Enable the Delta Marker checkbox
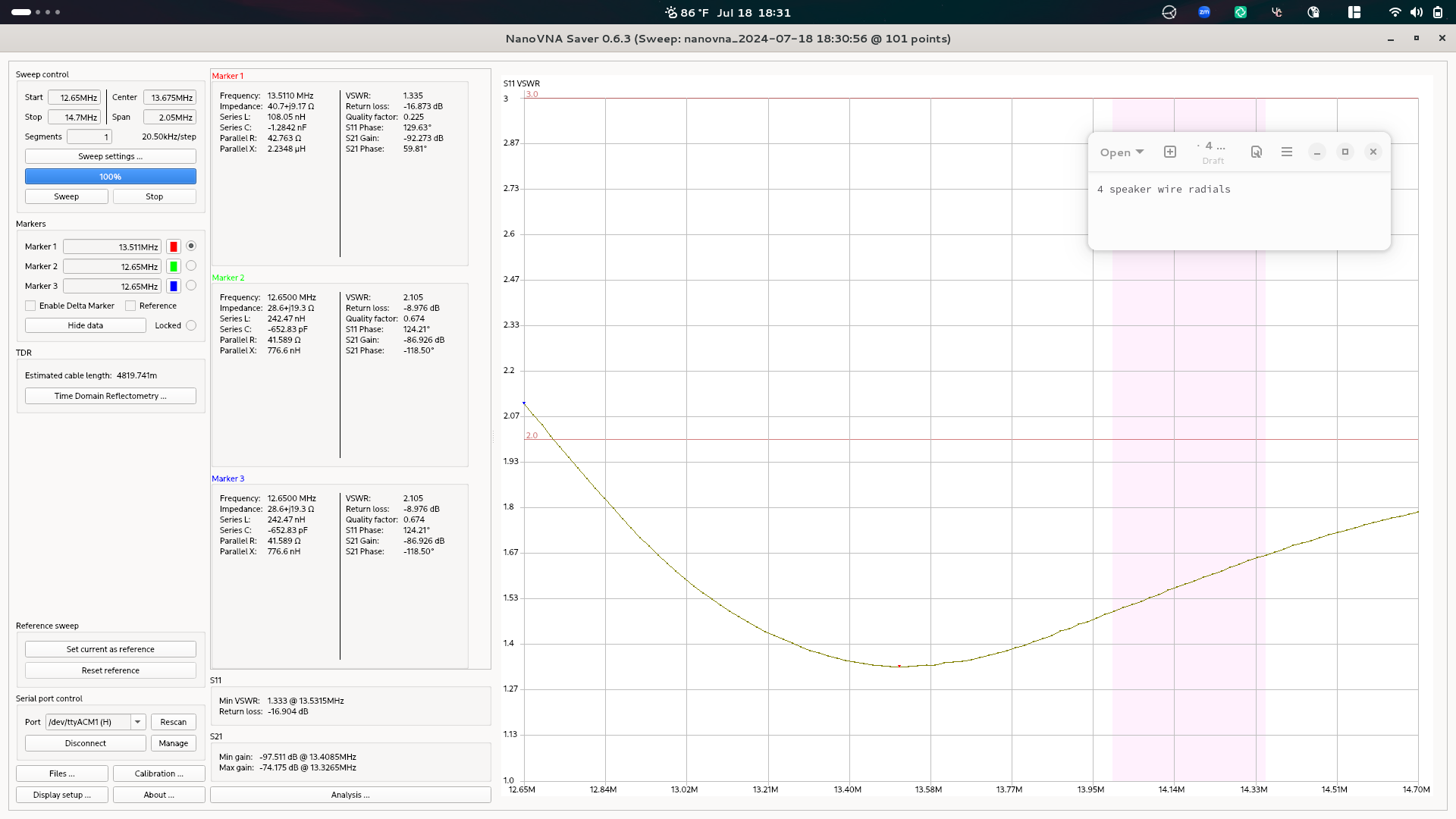Image resolution: width=1456 pixels, height=819 pixels. pos(30,306)
